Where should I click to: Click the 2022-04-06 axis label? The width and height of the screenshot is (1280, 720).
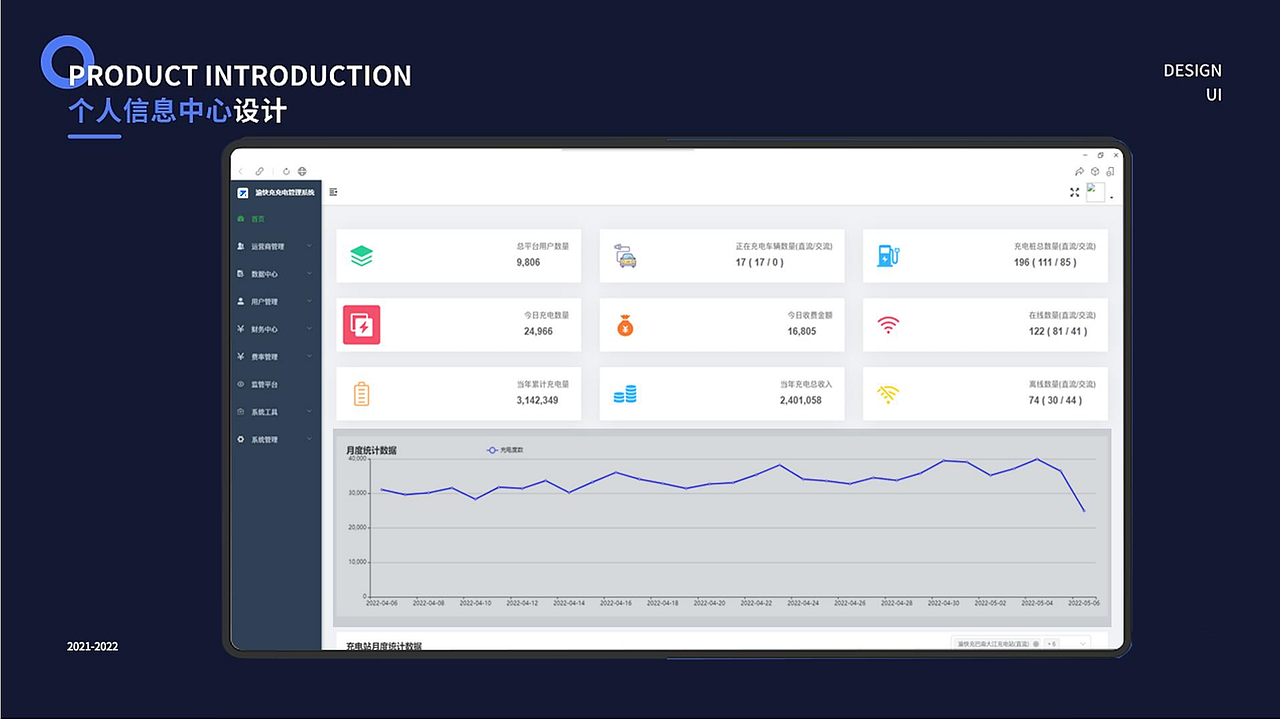tap(381, 603)
